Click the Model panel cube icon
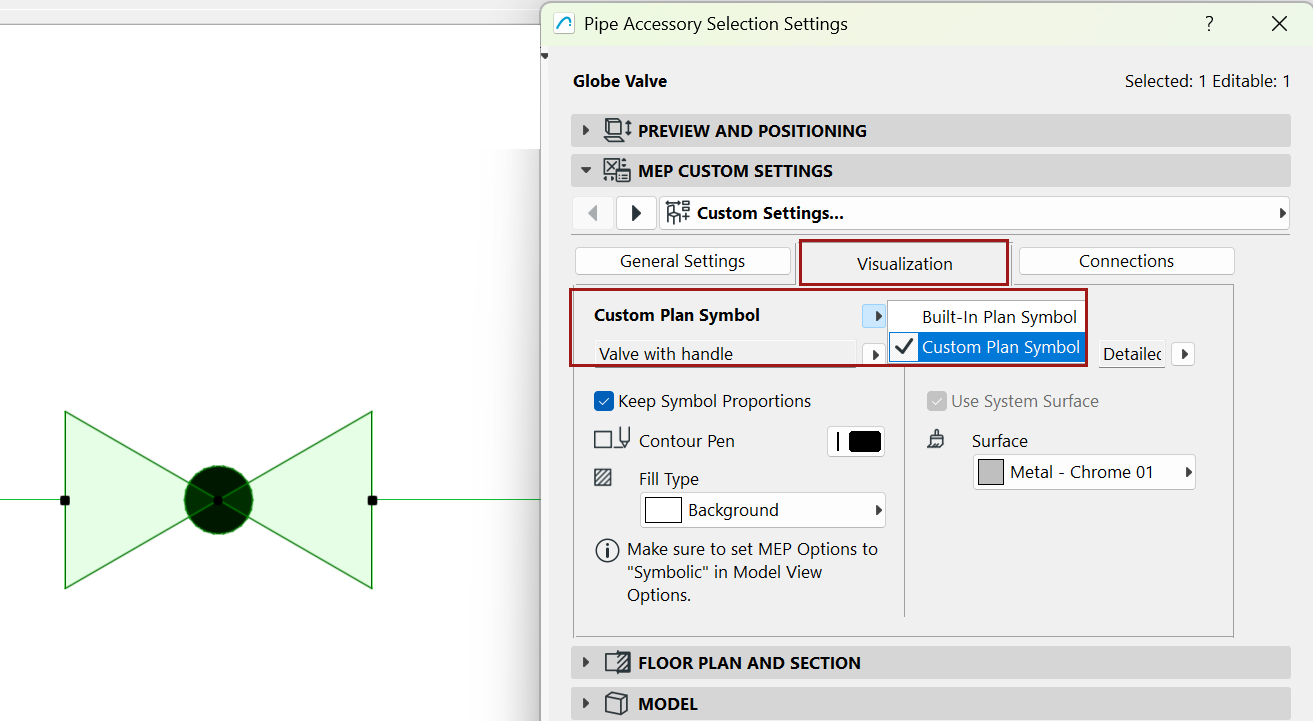The width and height of the screenshot is (1313, 721). point(617,703)
